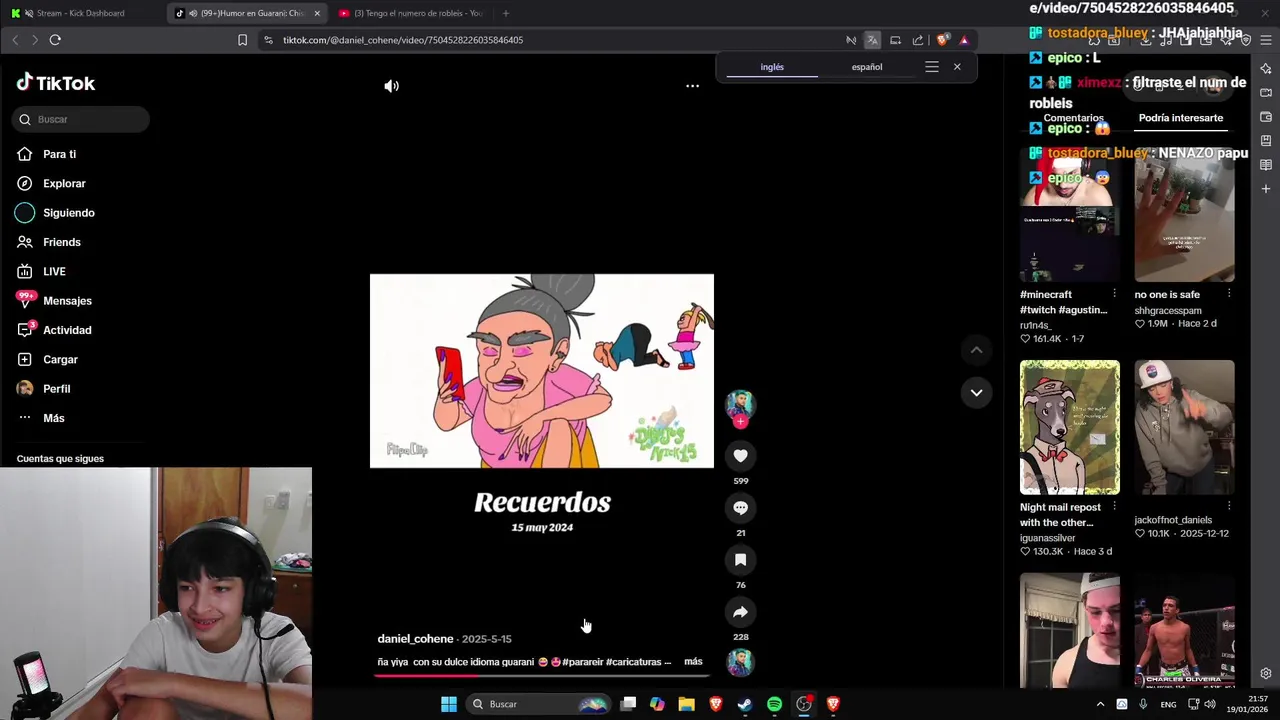
Task: Open the Brave Shields lion icon
Action: (942, 40)
